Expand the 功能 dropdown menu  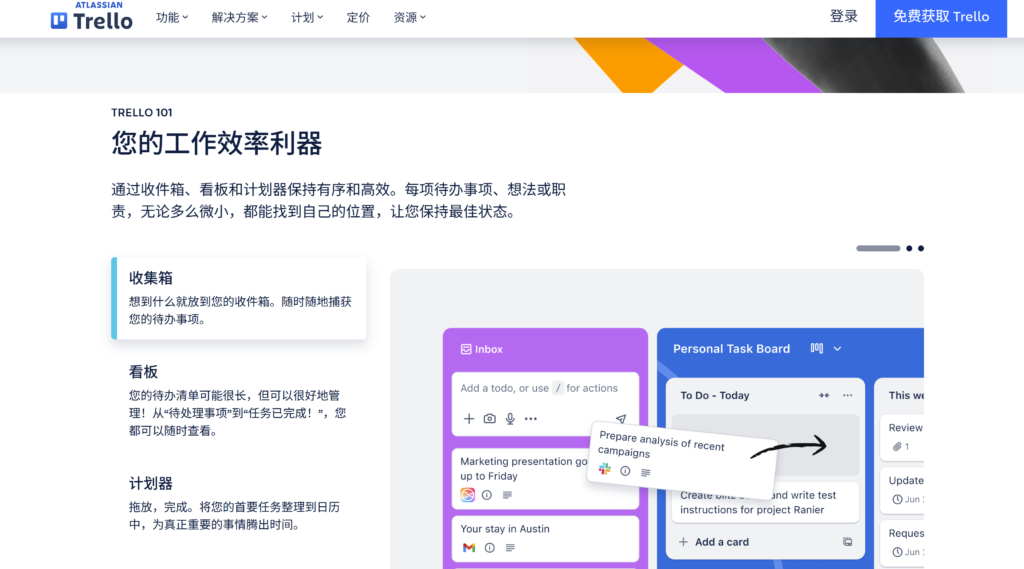pyautogui.click(x=172, y=18)
